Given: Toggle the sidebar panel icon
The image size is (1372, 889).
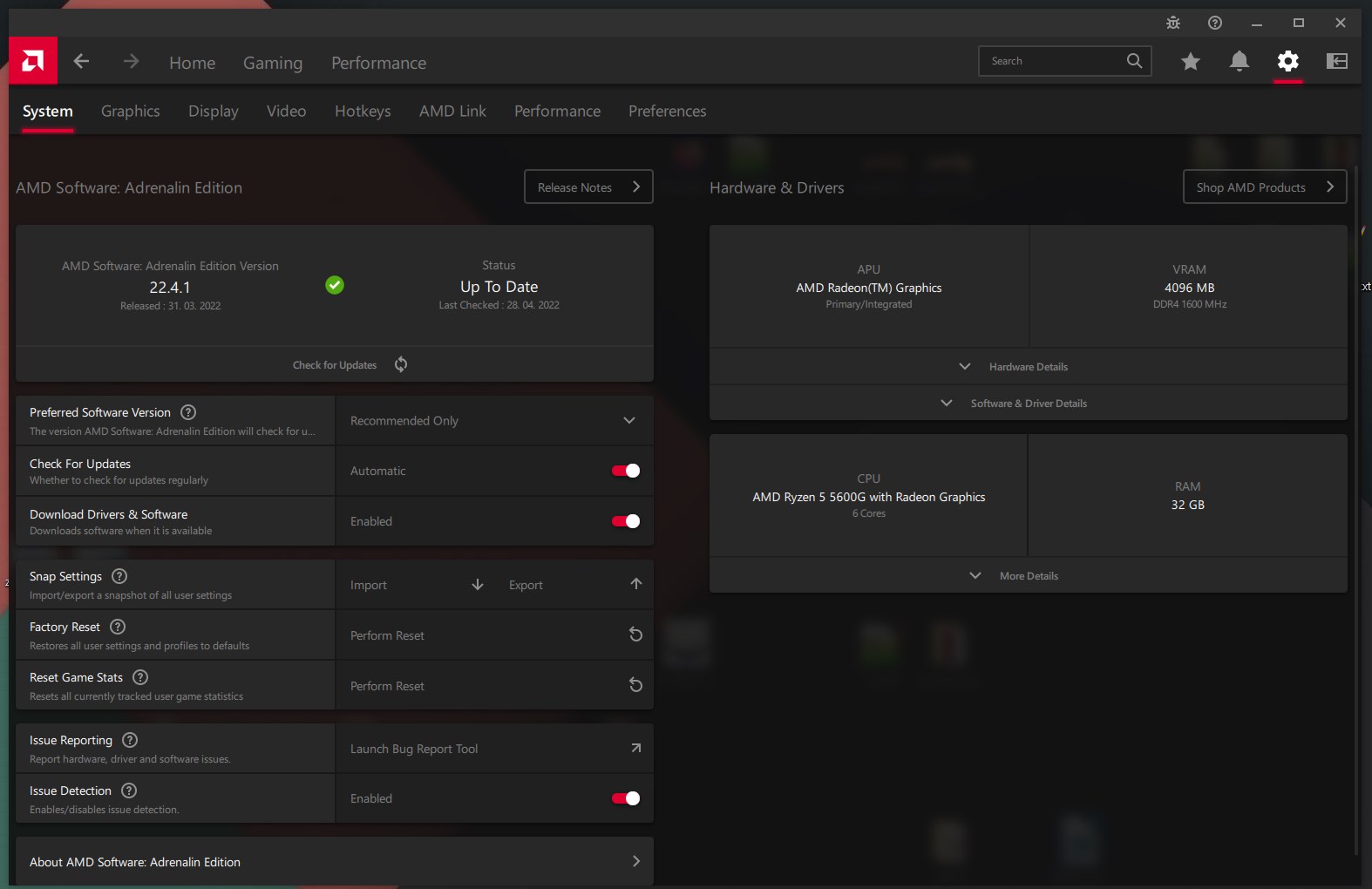Looking at the screenshot, I should pos(1337,61).
